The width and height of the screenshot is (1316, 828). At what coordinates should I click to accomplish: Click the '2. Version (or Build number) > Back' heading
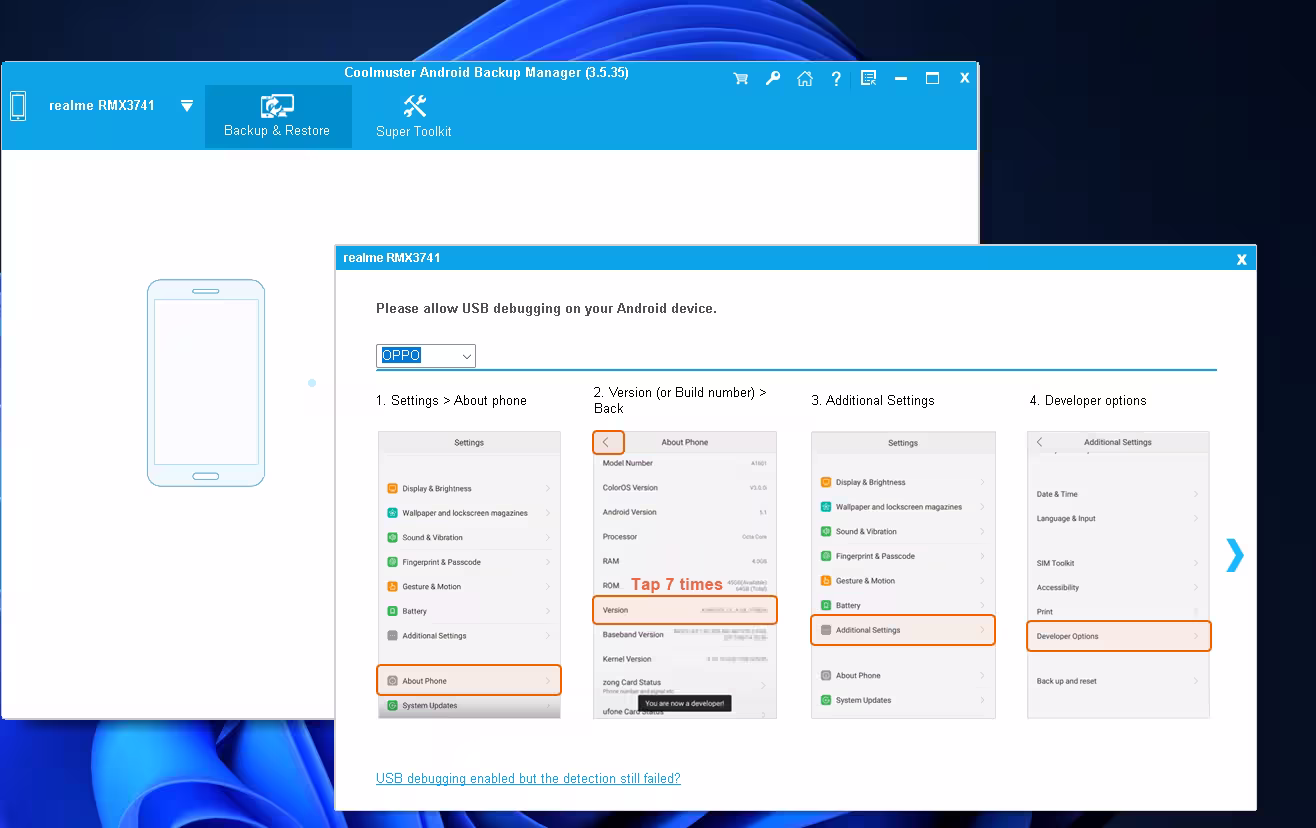680,400
